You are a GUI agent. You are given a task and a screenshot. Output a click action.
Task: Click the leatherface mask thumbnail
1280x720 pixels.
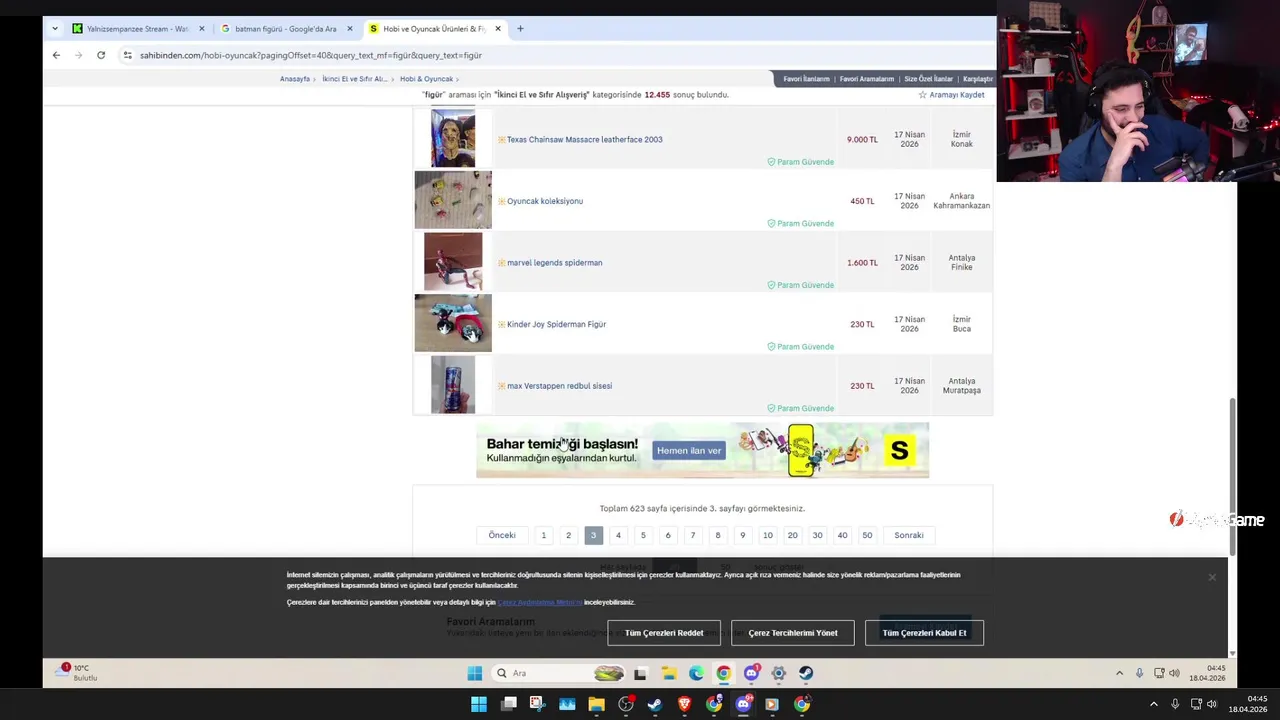coord(453,139)
